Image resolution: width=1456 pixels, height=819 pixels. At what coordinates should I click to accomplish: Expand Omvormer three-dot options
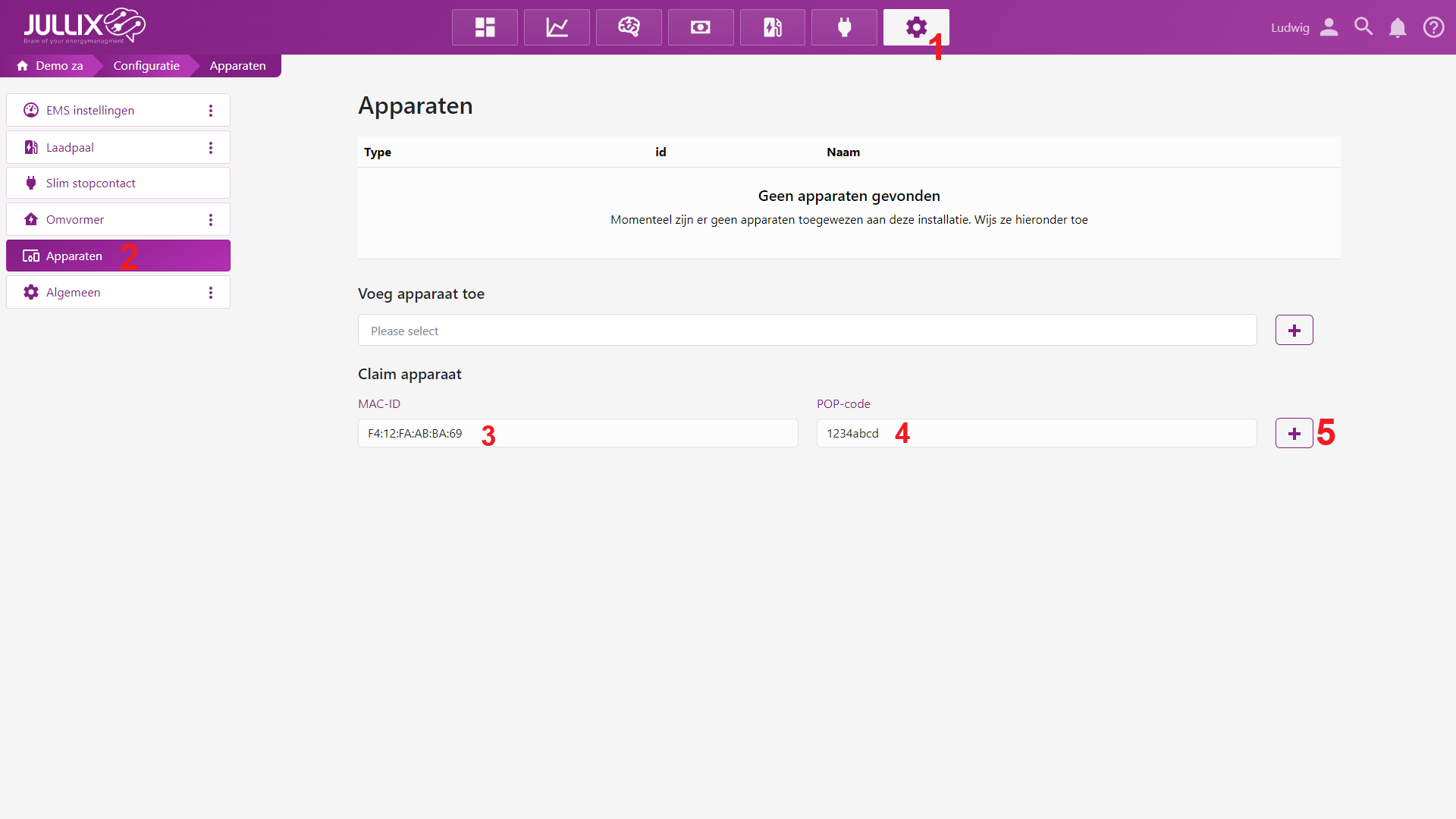211,220
